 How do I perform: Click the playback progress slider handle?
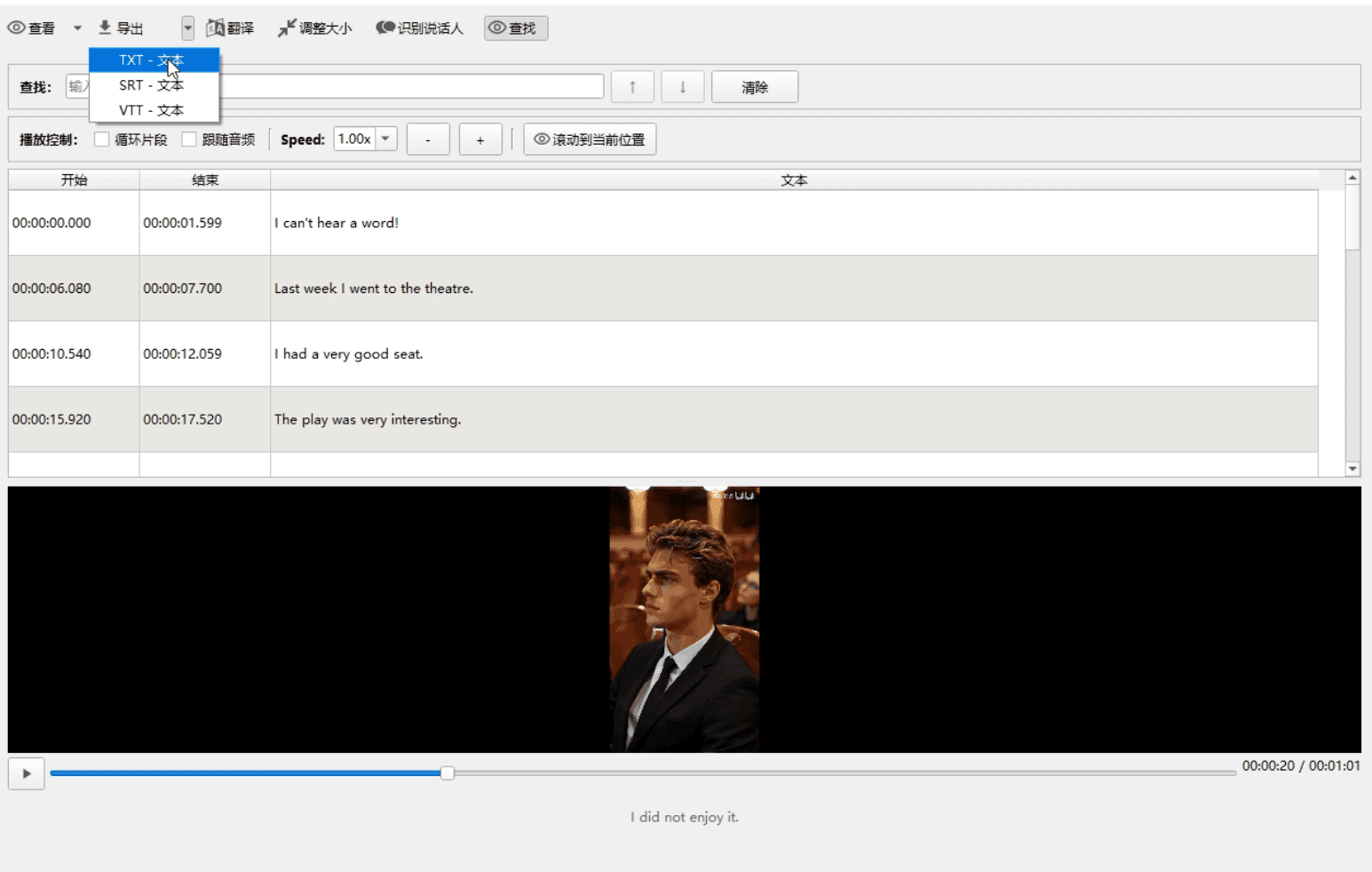point(448,773)
